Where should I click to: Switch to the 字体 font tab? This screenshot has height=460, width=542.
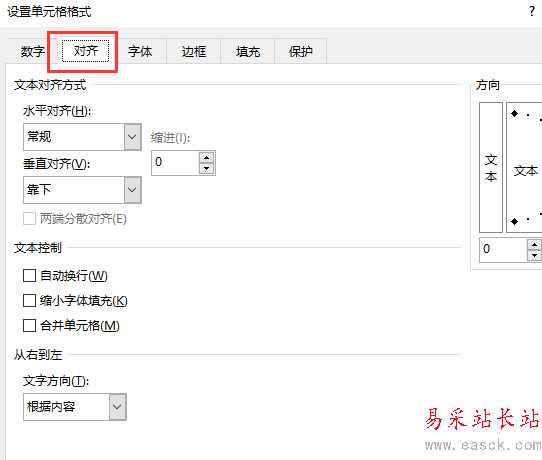coord(140,51)
